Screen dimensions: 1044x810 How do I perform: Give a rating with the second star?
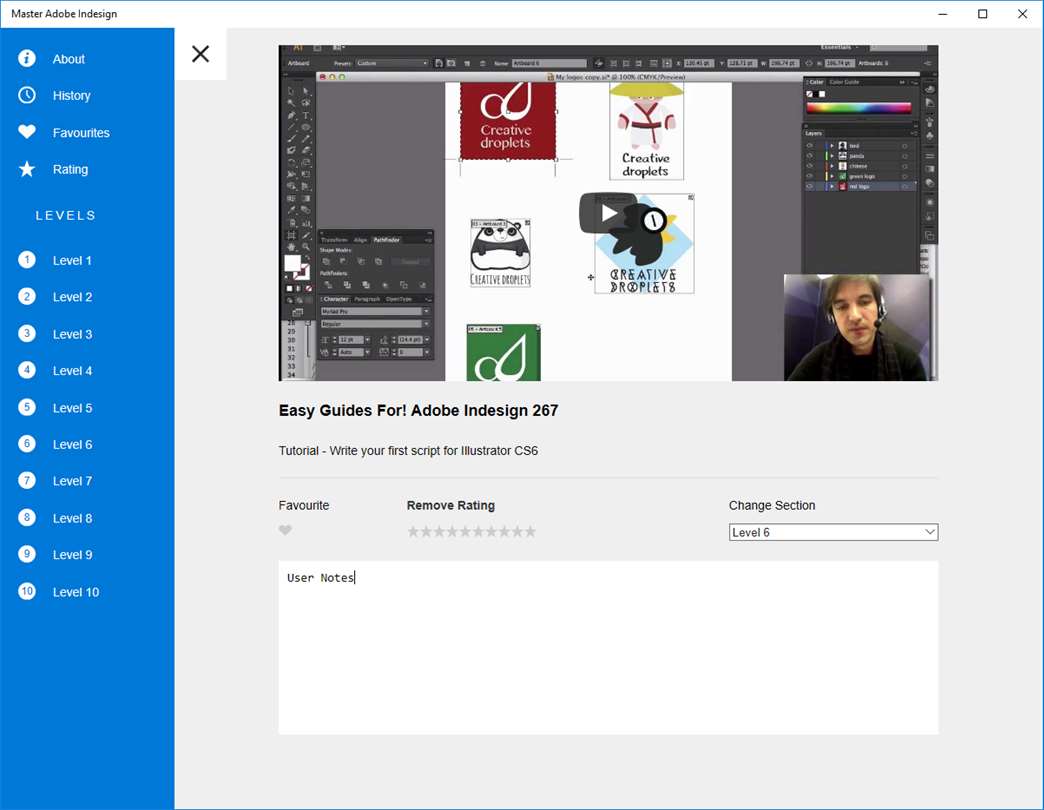pos(426,531)
